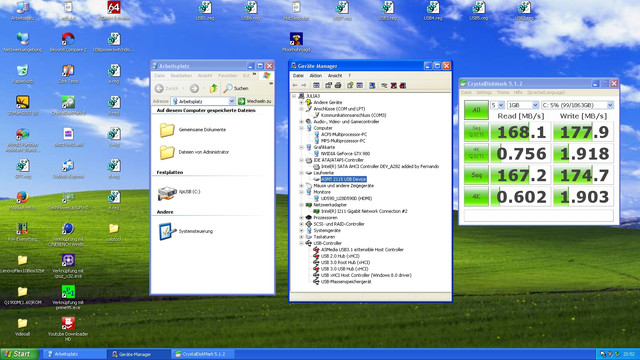640x360 pixels.
Task: Click the plain Seq test button
Action: [x=476, y=175]
